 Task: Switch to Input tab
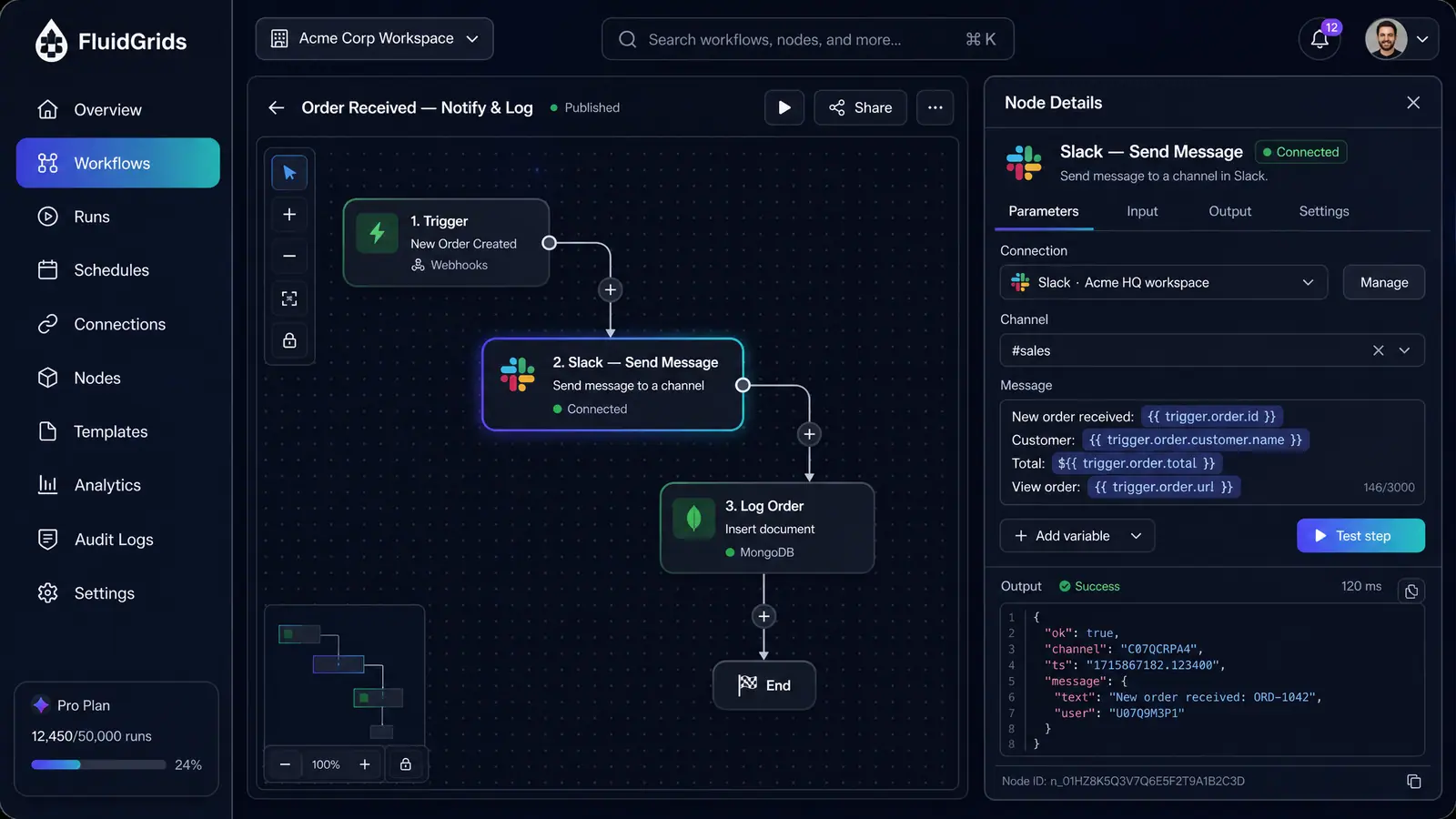pyautogui.click(x=1142, y=211)
